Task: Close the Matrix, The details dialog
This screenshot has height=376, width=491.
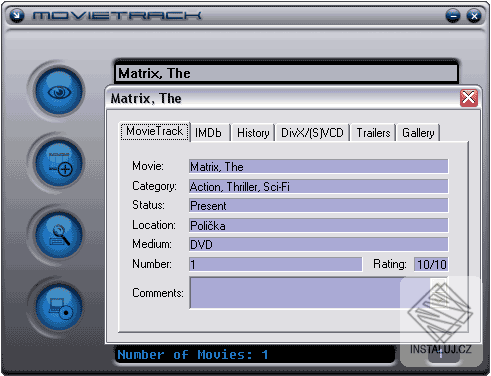Action: tap(469, 98)
